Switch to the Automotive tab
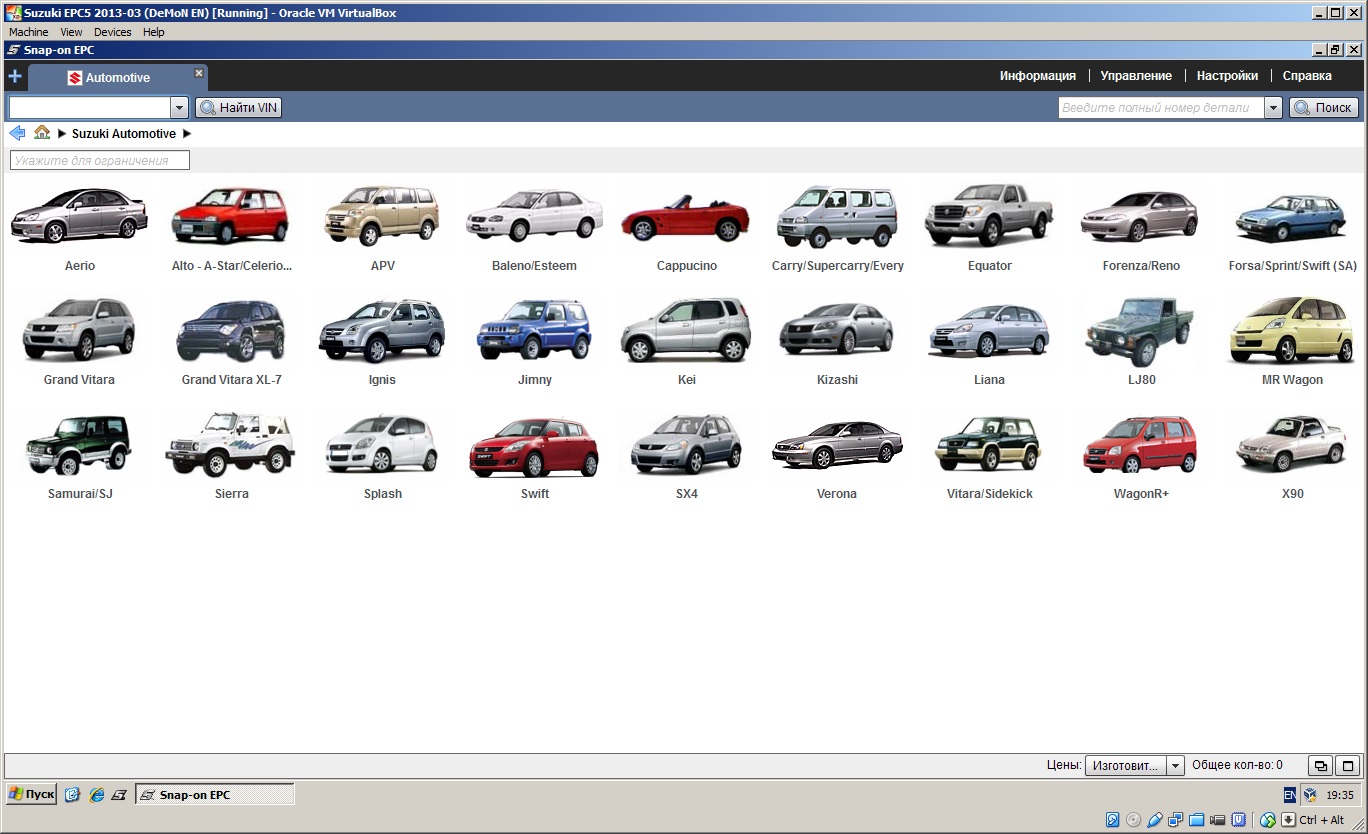The height and width of the screenshot is (834, 1368). [117, 78]
